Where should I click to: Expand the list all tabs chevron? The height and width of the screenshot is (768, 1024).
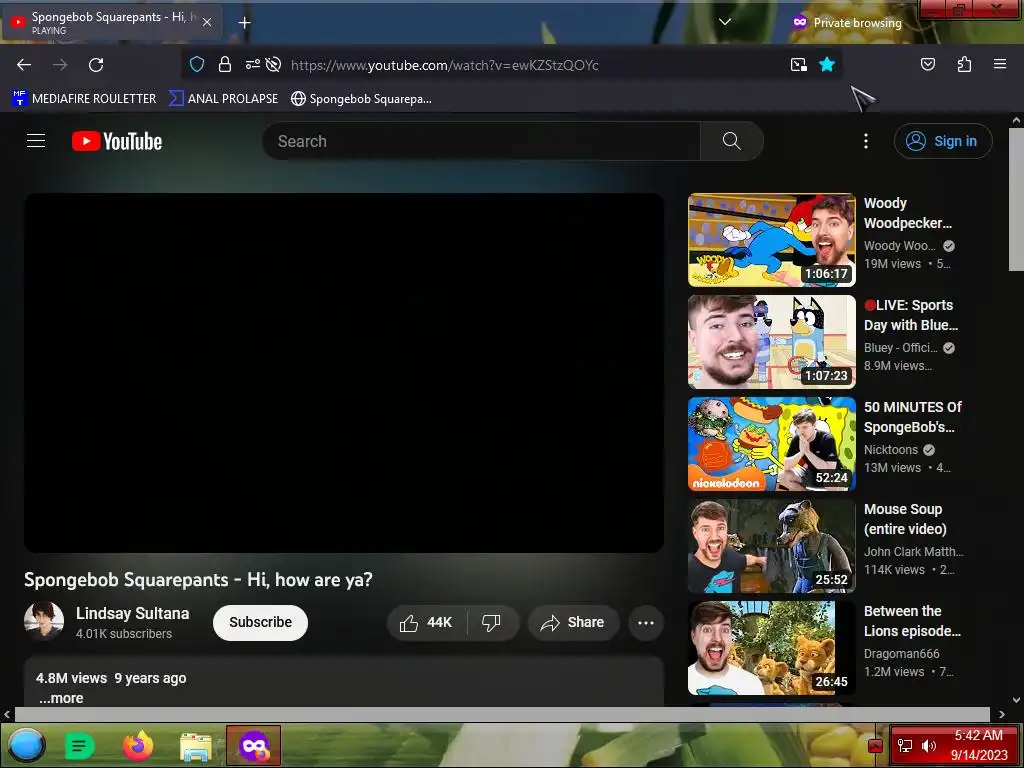coord(724,22)
